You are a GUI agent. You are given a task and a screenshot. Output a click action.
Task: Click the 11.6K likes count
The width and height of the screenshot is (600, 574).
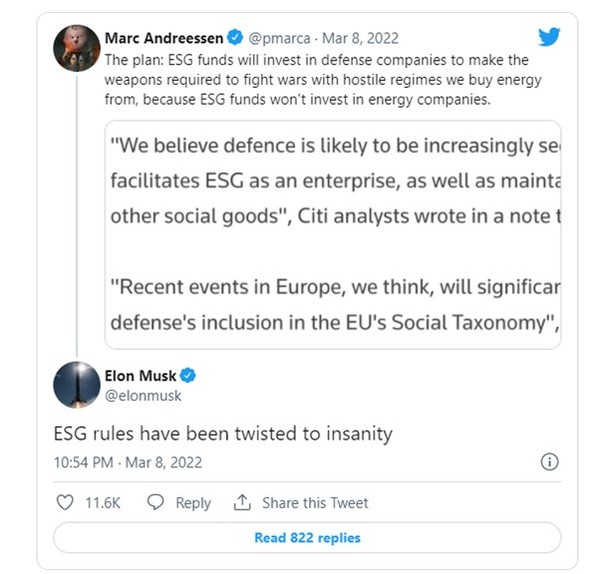coord(104,503)
